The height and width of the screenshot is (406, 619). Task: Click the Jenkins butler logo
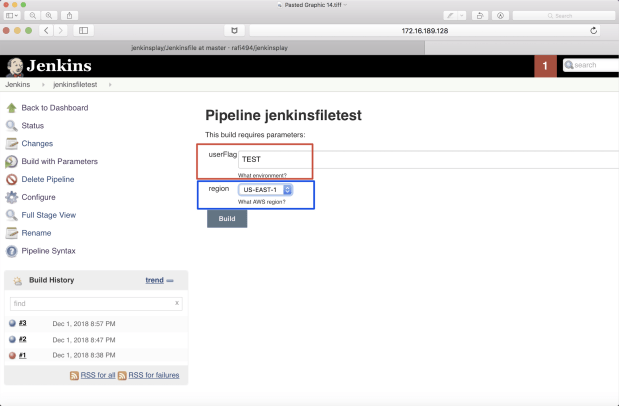(x=15, y=67)
